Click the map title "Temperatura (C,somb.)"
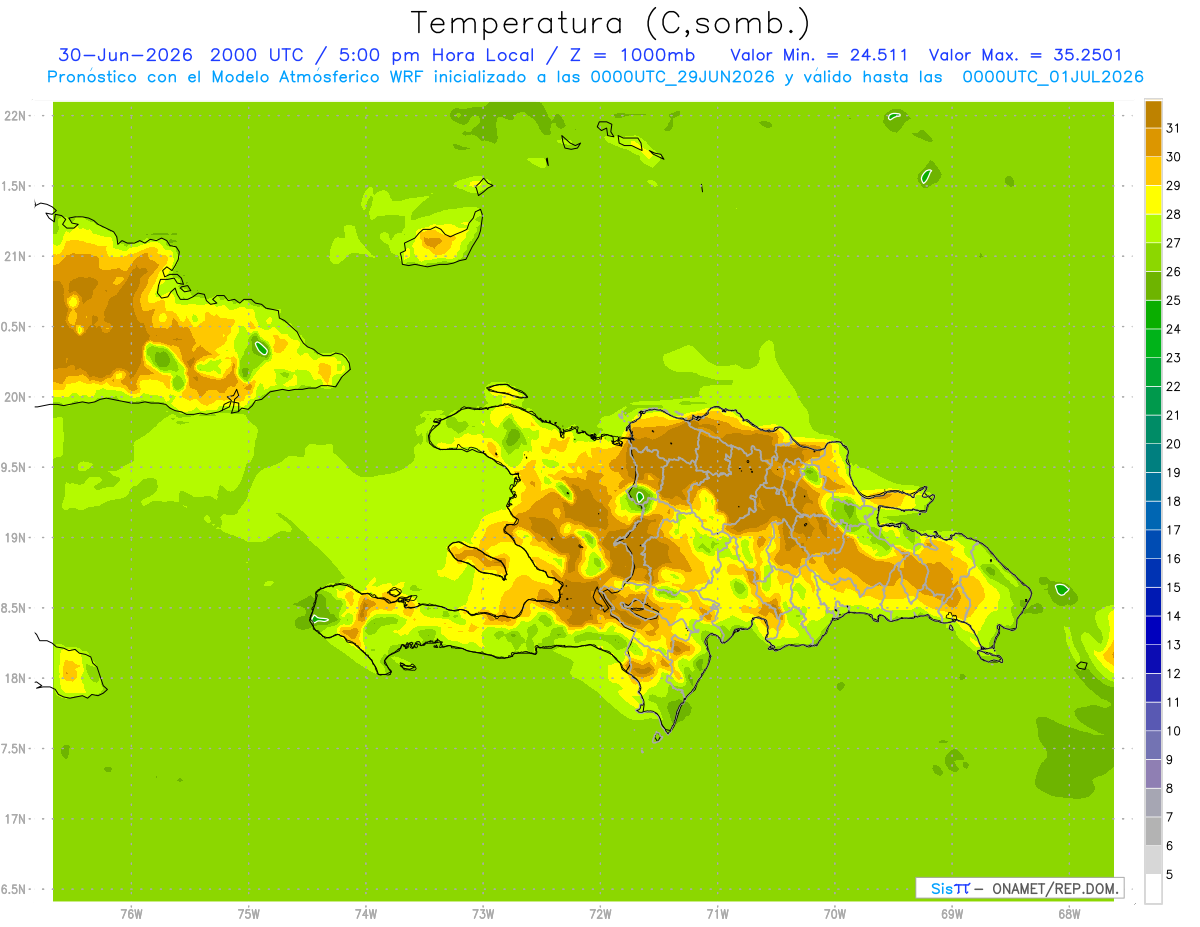 point(610,23)
